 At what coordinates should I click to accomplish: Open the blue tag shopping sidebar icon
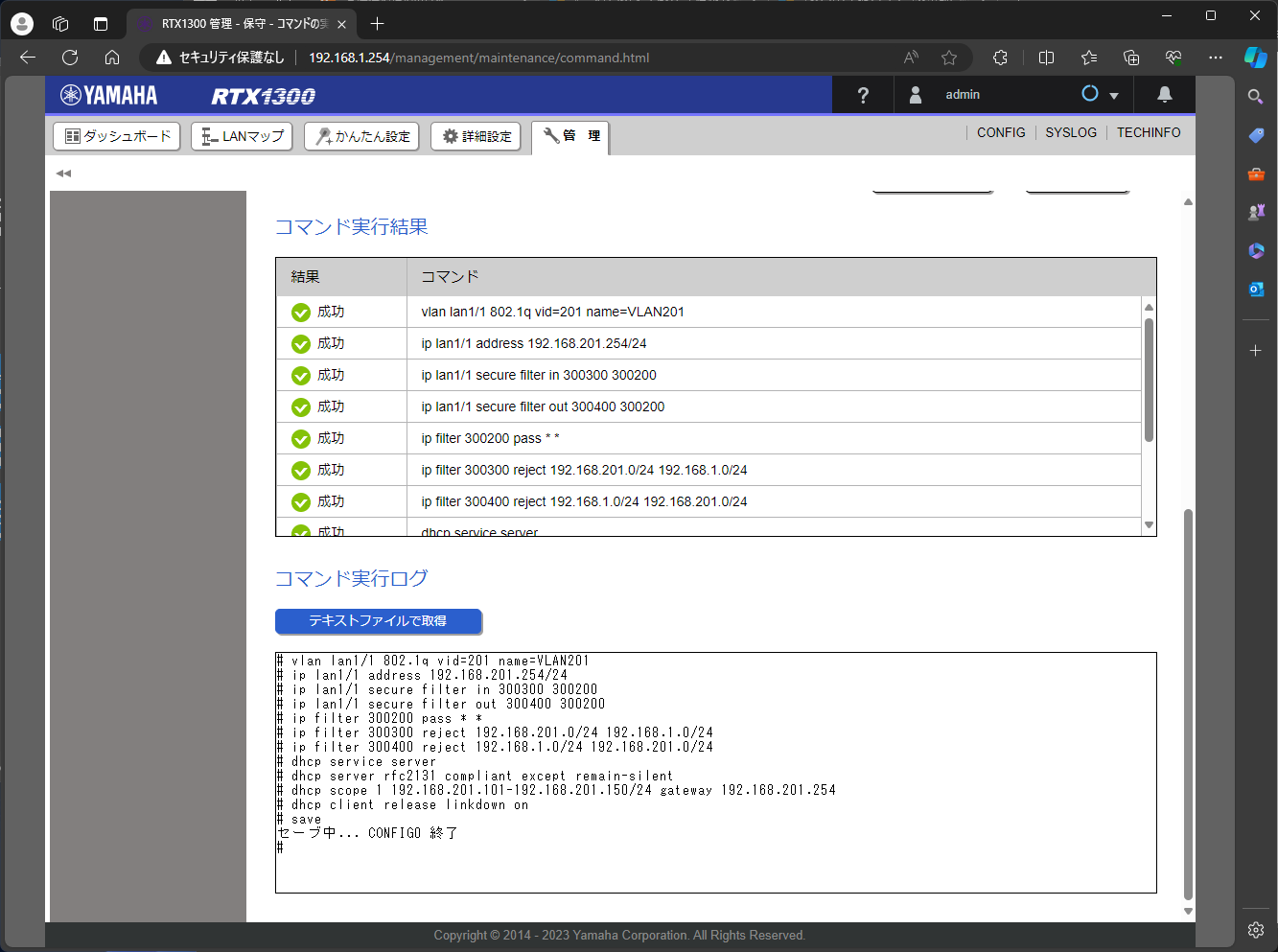click(1256, 135)
